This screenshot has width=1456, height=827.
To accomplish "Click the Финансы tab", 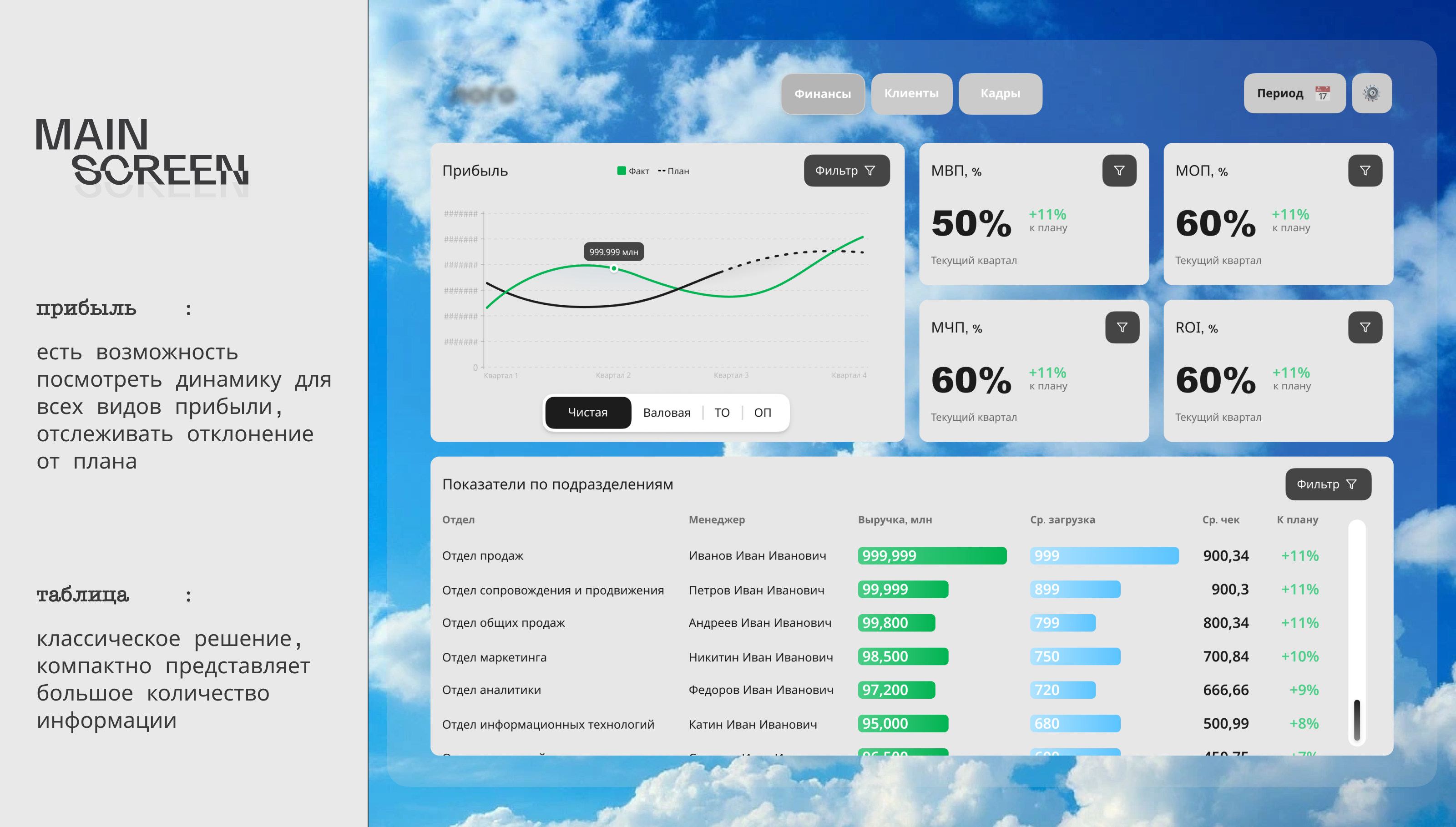I will pyautogui.click(x=822, y=94).
